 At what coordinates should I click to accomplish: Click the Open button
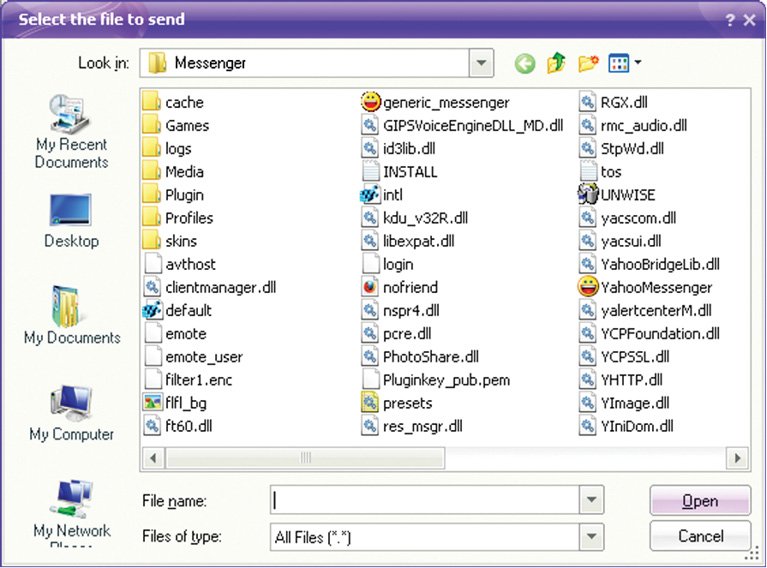(x=700, y=500)
